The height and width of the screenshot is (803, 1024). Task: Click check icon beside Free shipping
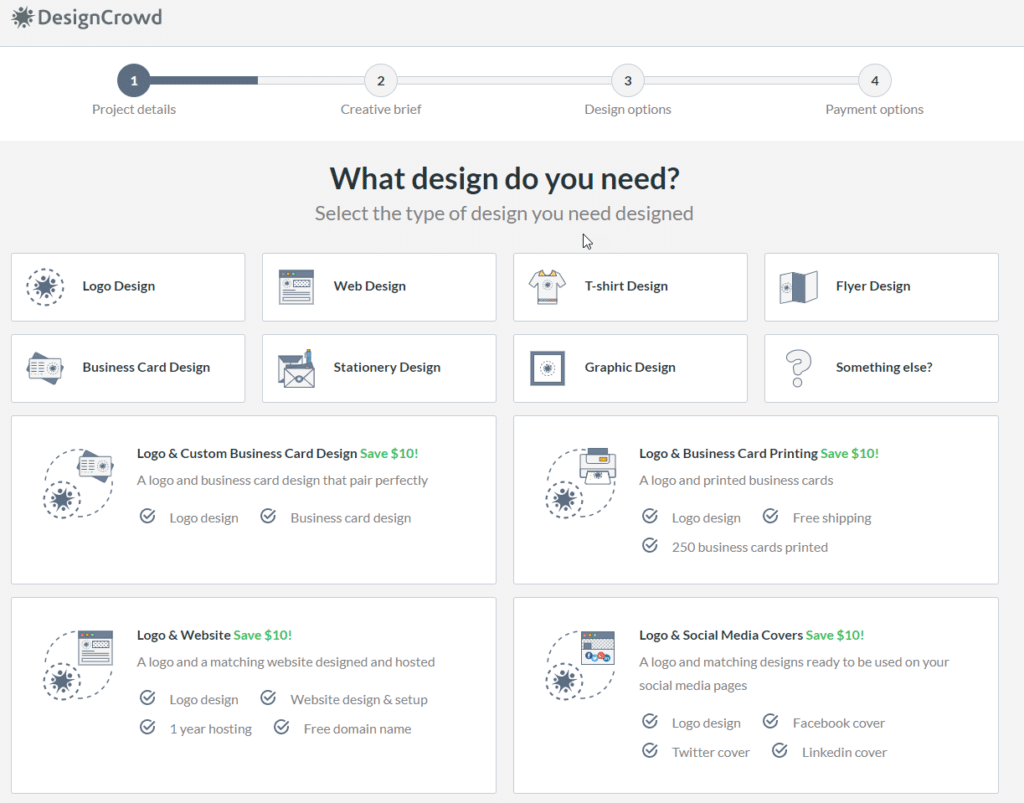click(771, 516)
